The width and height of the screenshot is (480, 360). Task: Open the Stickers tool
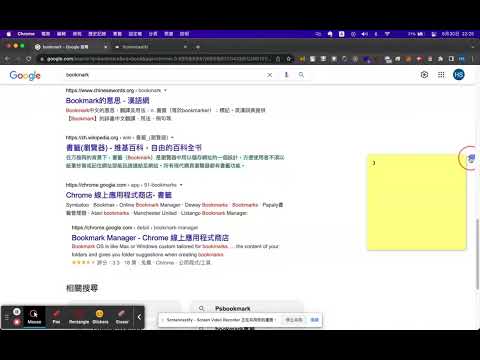click(x=100, y=317)
